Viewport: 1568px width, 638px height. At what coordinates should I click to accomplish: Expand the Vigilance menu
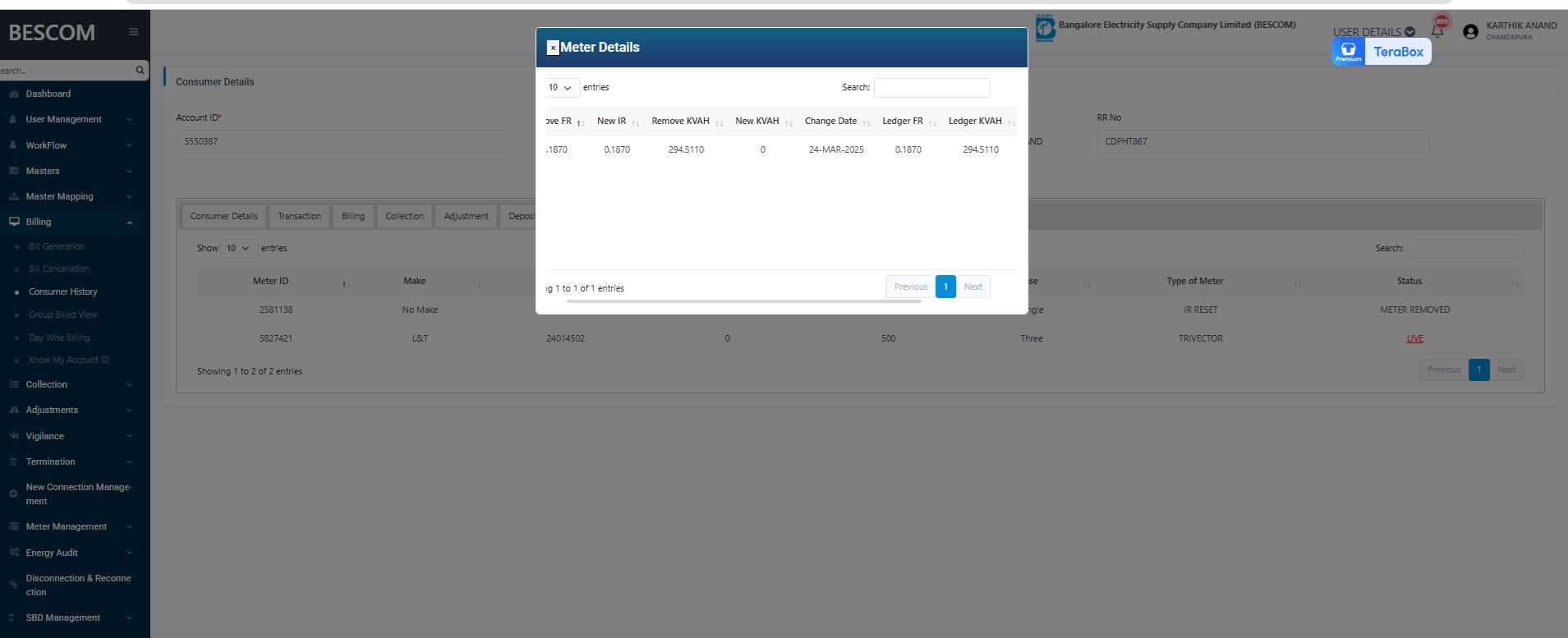point(70,436)
